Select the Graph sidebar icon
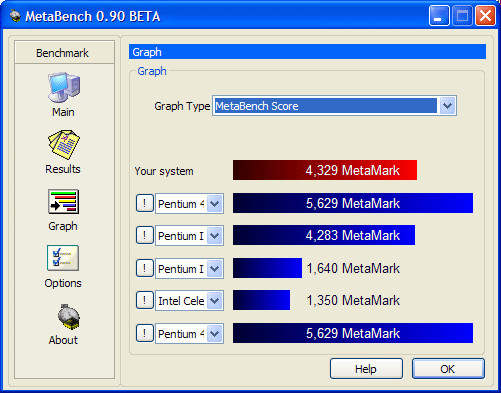Image resolution: width=501 pixels, height=393 pixels. [x=63, y=202]
